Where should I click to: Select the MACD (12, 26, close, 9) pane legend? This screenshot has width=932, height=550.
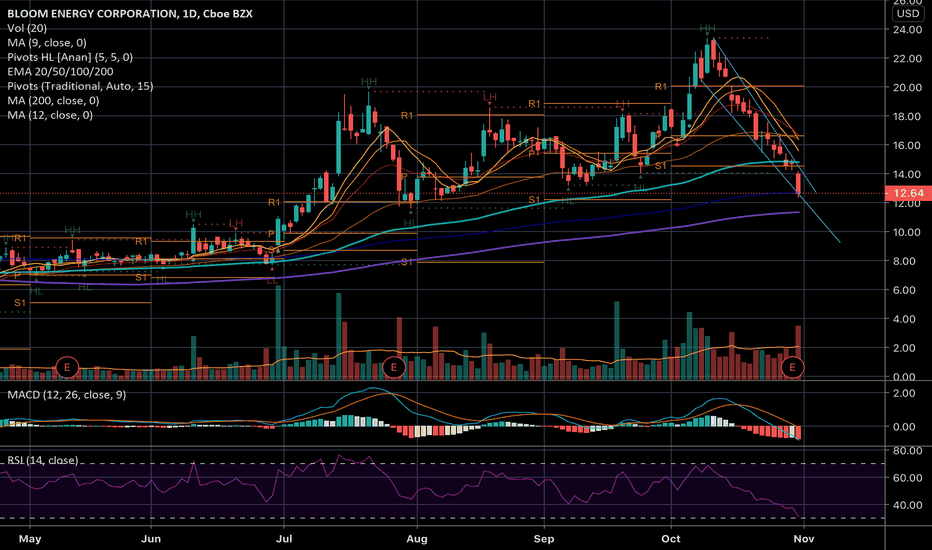(67, 395)
